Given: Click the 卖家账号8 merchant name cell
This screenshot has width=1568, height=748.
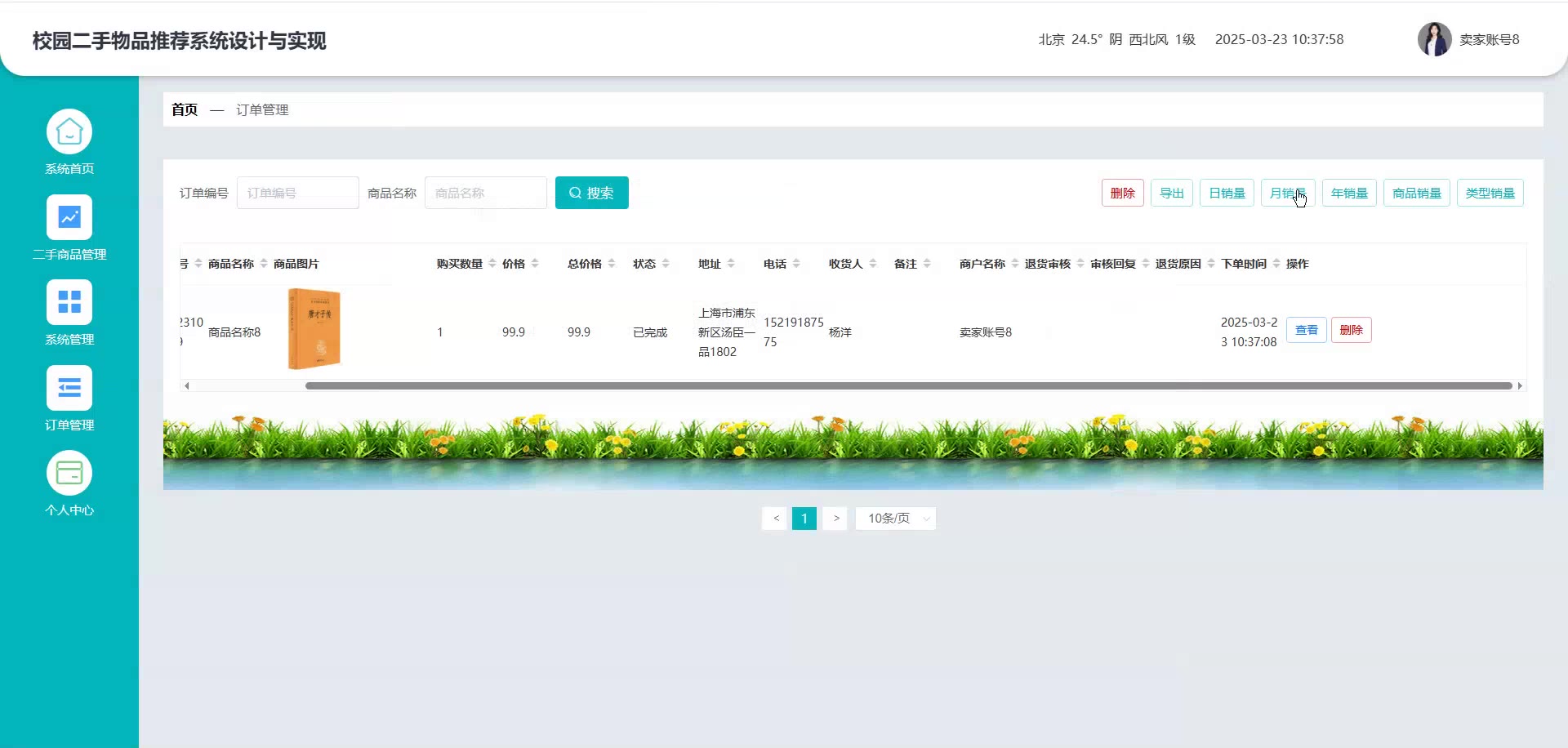Looking at the screenshot, I should click(986, 332).
